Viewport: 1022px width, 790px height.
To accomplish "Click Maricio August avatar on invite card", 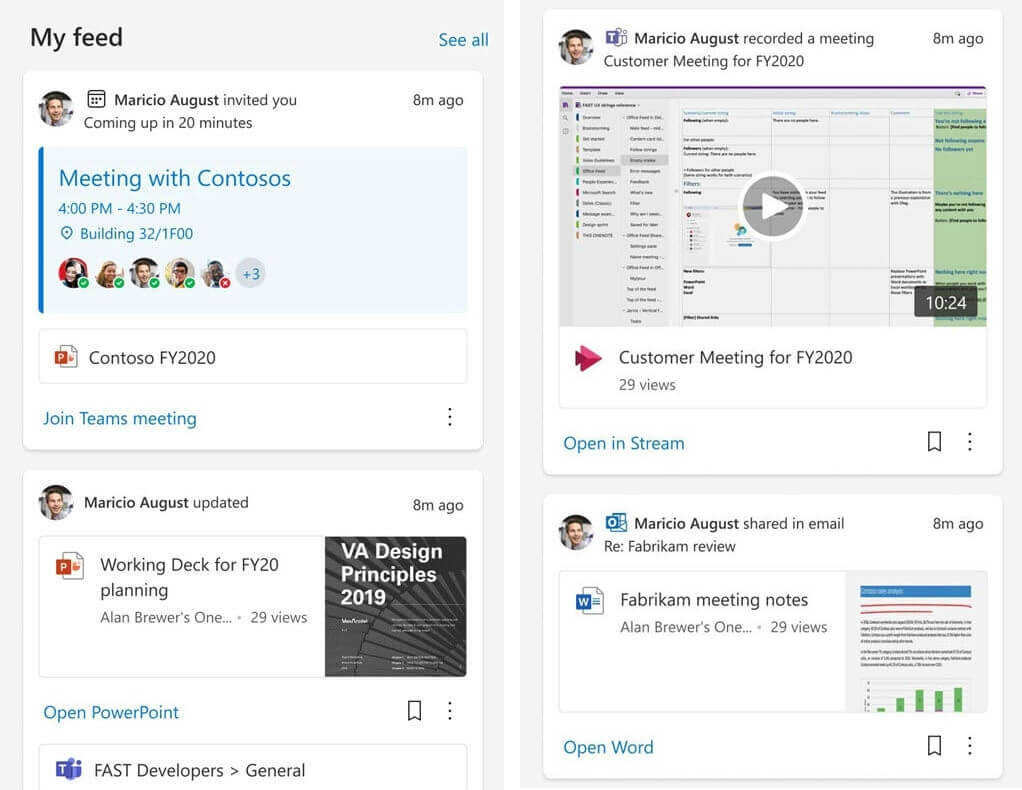I will (56, 109).
